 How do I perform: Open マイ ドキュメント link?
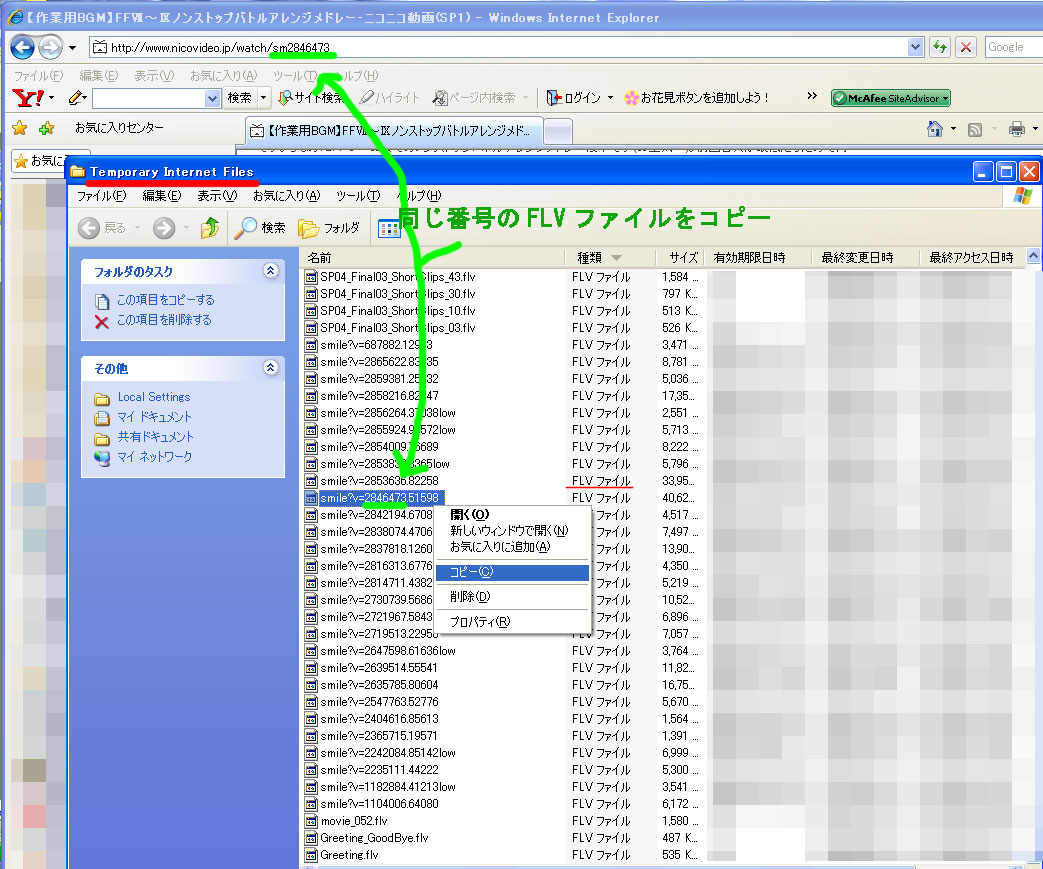[x=154, y=417]
